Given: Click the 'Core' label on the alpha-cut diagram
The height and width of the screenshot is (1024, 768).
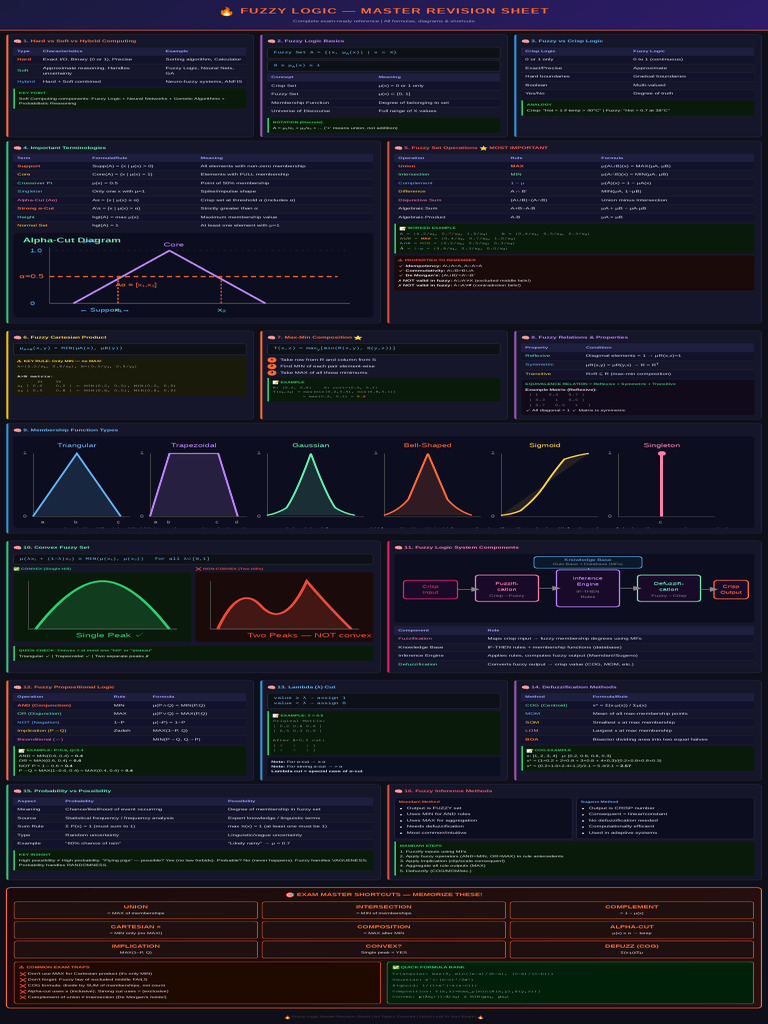Looking at the screenshot, I should 174,245.
